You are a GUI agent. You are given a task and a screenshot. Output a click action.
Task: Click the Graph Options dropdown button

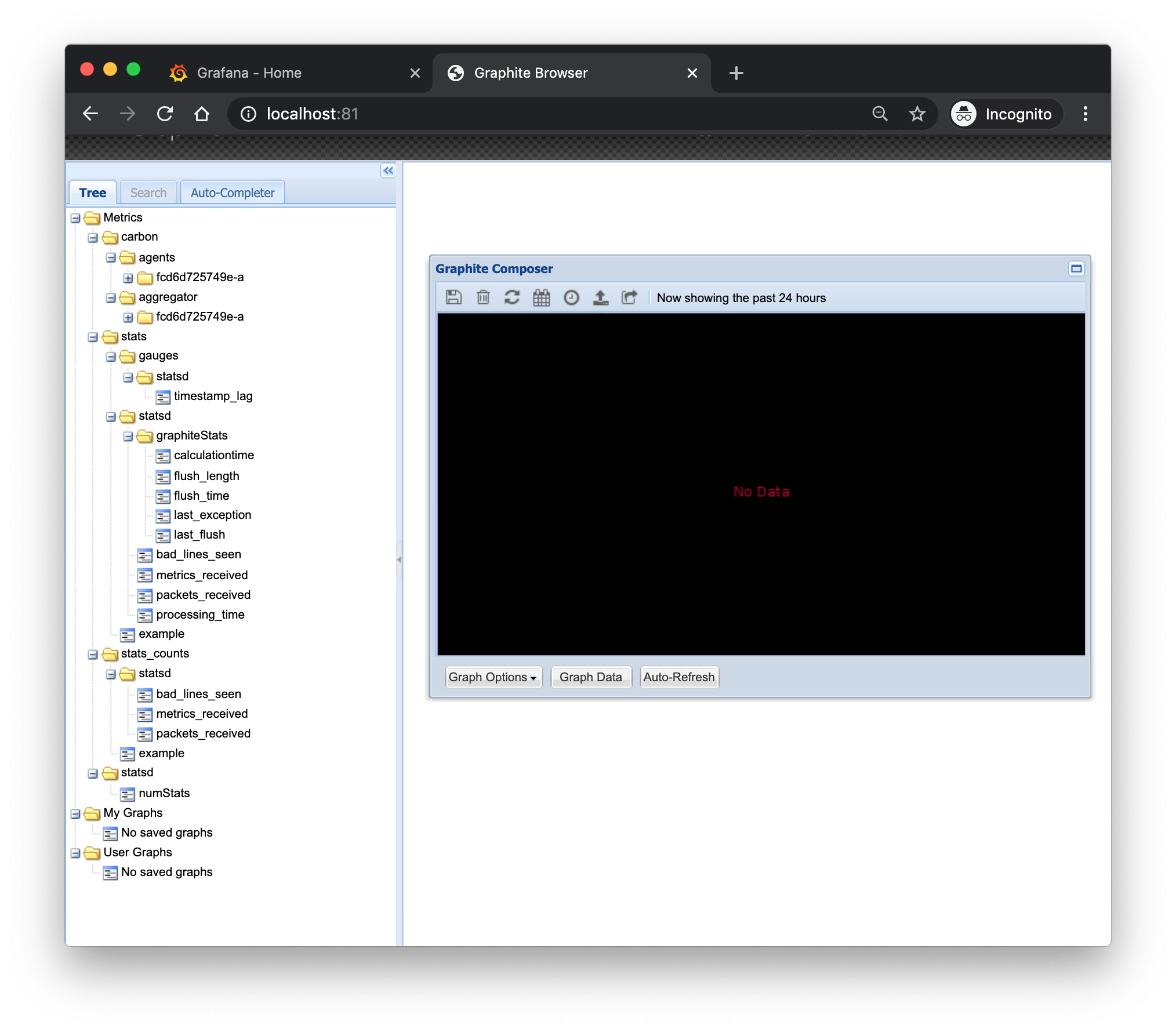coord(492,676)
